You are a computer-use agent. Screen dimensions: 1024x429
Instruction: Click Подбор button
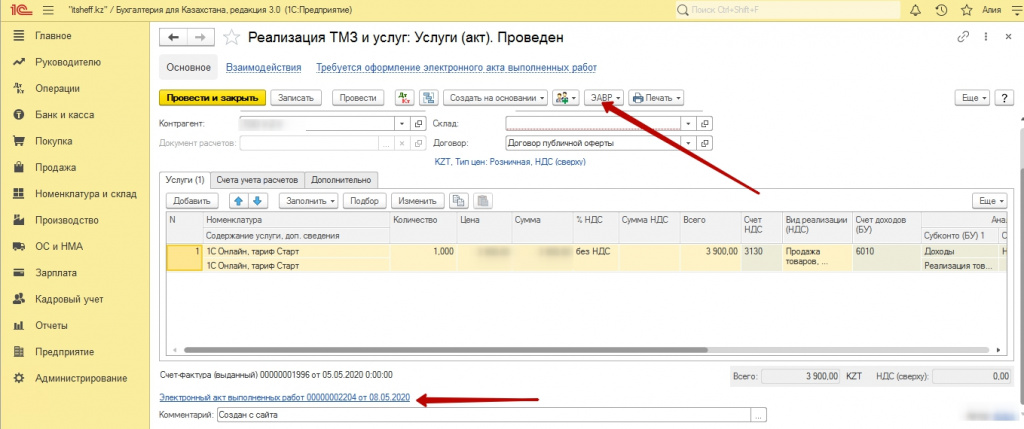point(366,200)
